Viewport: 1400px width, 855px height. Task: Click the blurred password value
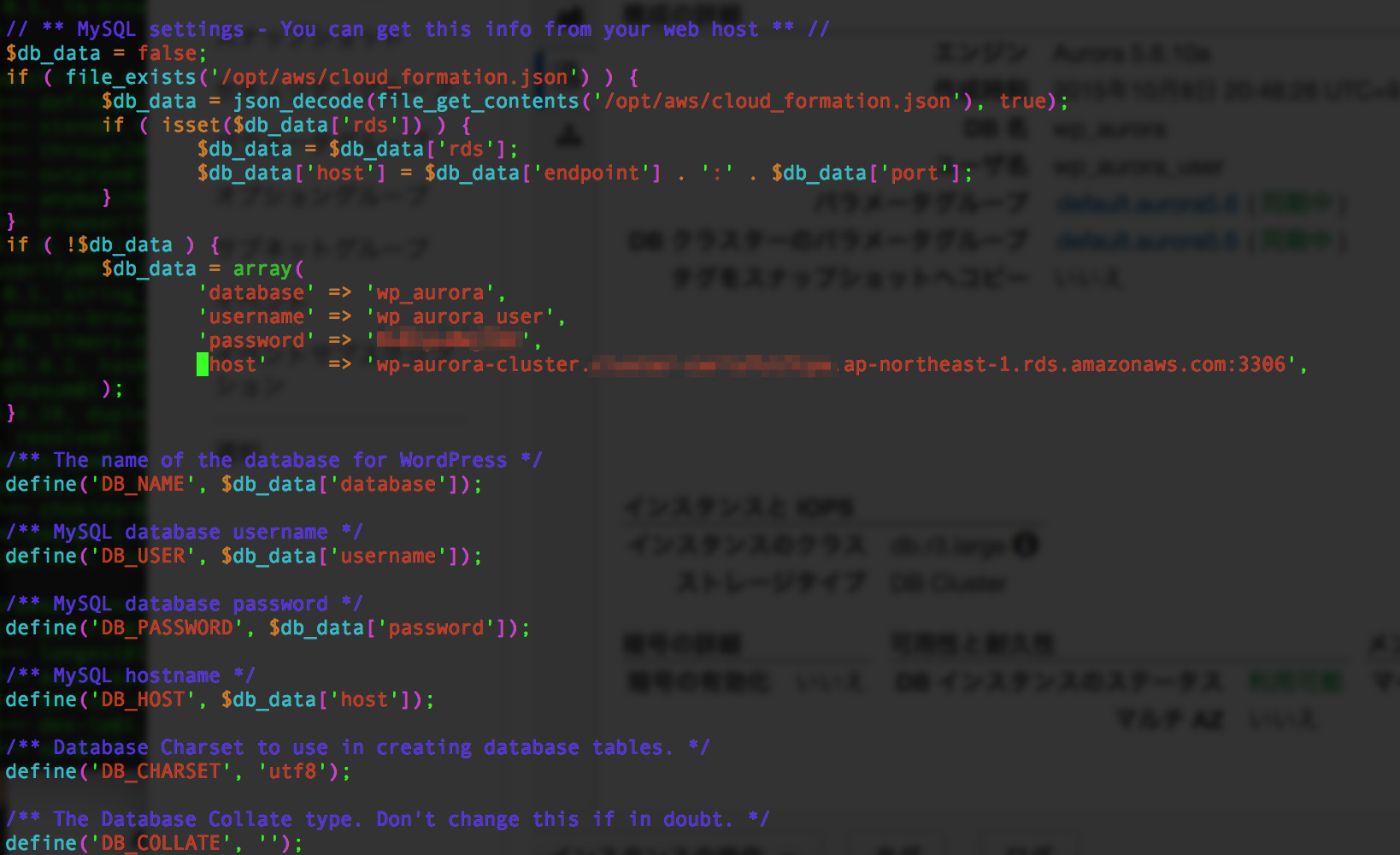tap(448, 340)
